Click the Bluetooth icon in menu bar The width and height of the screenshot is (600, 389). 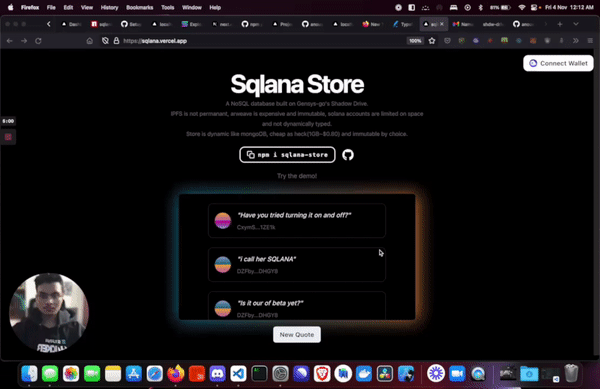pos(481,7)
